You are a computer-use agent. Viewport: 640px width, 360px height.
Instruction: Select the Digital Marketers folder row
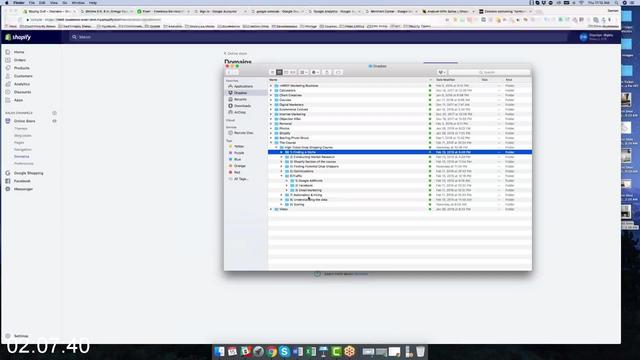(400, 105)
